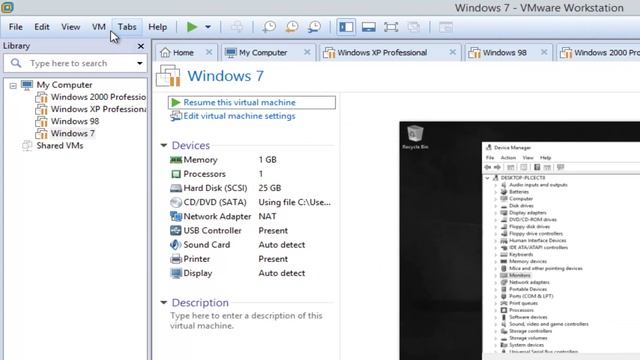Close the Windows 98 tab

tap(544, 52)
